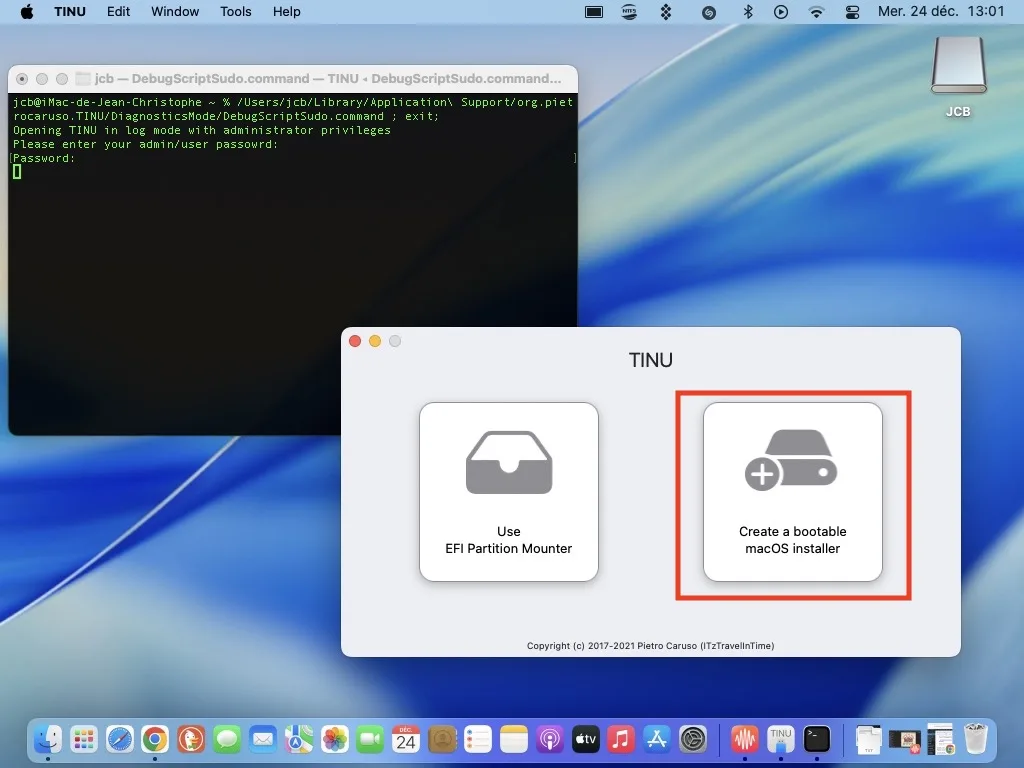Open Bluetooth status in menu bar
The width and height of the screenshot is (1024, 768).
point(748,12)
